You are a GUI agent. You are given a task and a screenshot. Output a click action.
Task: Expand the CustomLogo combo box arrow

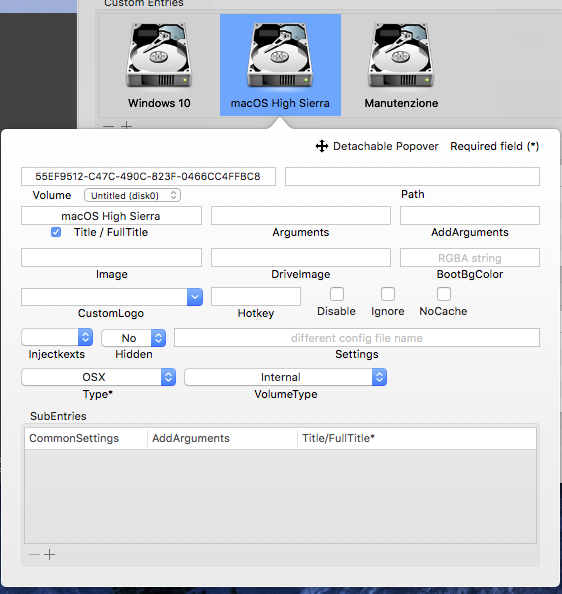195,297
